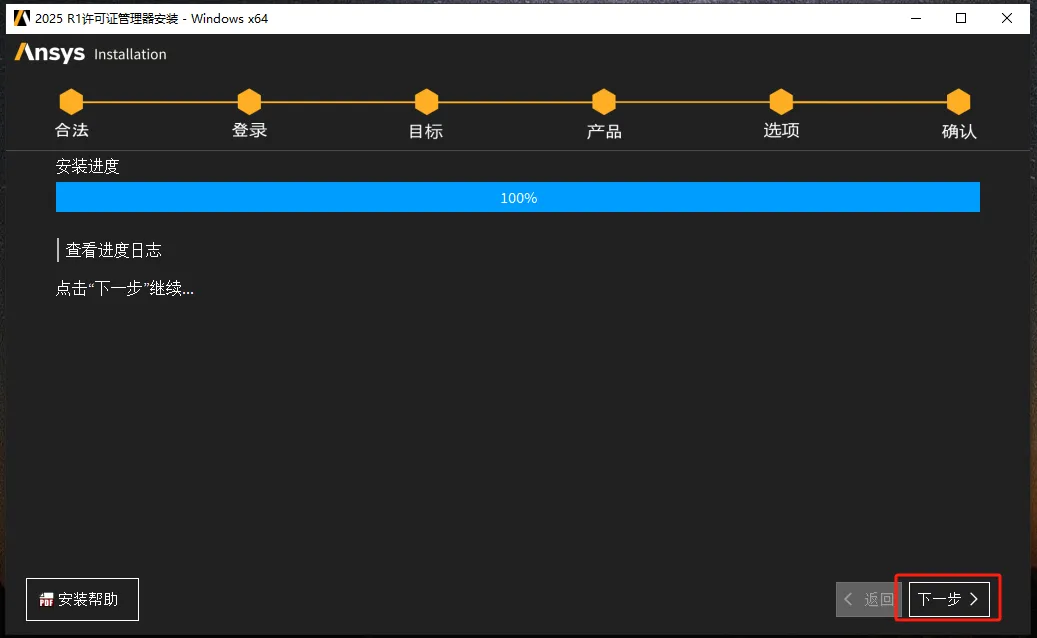The image size is (1037, 638).
Task: Click the 安装进度 heading text
Action: click(87, 166)
